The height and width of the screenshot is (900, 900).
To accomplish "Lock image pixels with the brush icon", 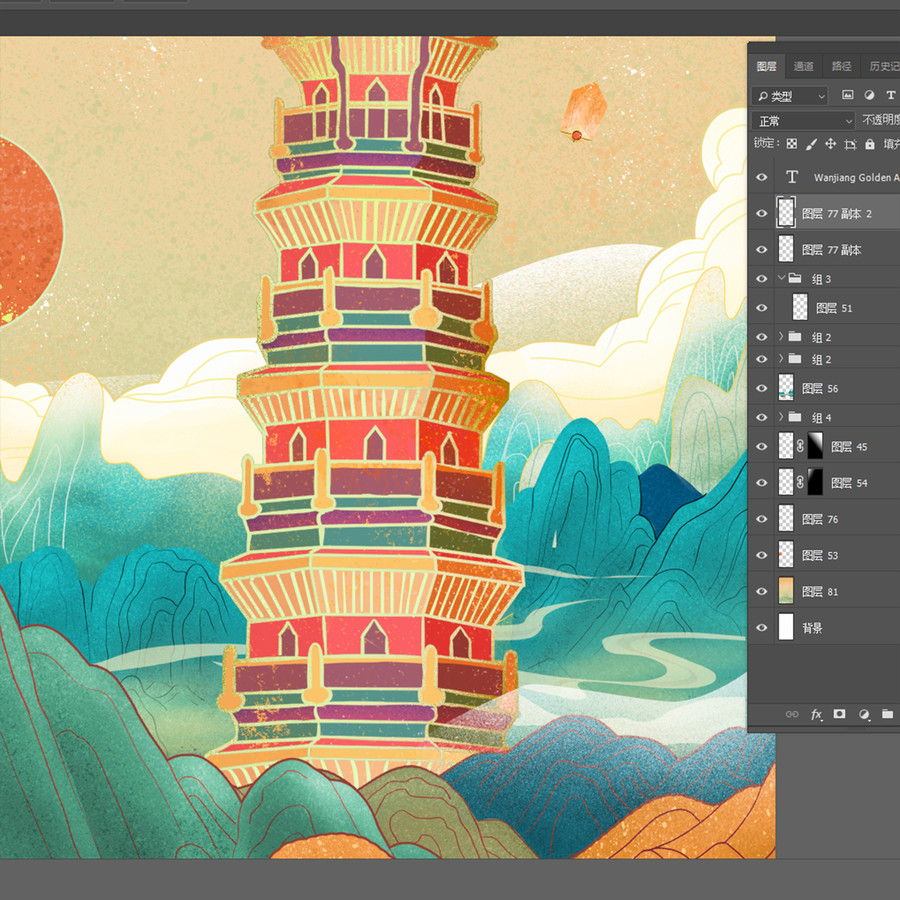I will [x=811, y=144].
